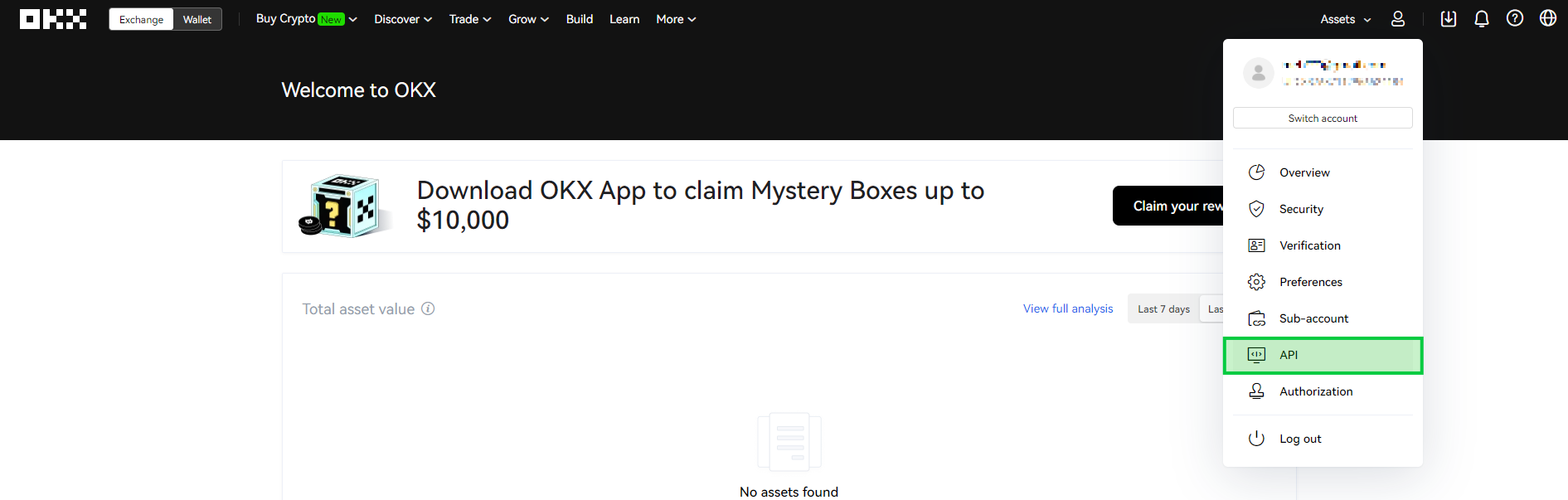Click the Overview pie chart icon
The width and height of the screenshot is (1568, 500).
[x=1257, y=172]
